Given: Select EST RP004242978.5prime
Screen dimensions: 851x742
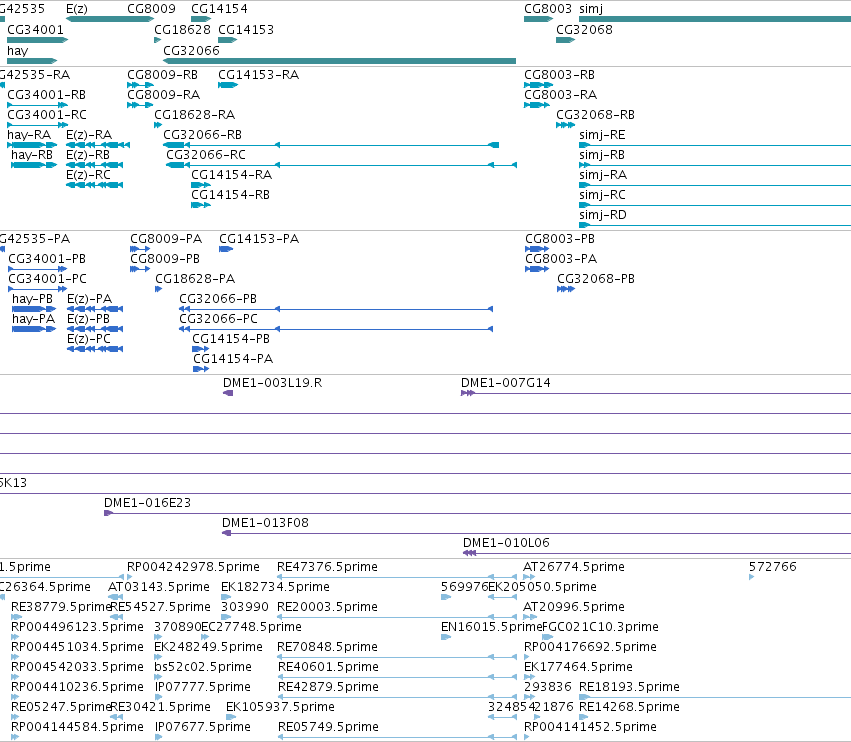Looking at the screenshot, I should tap(193, 567).
